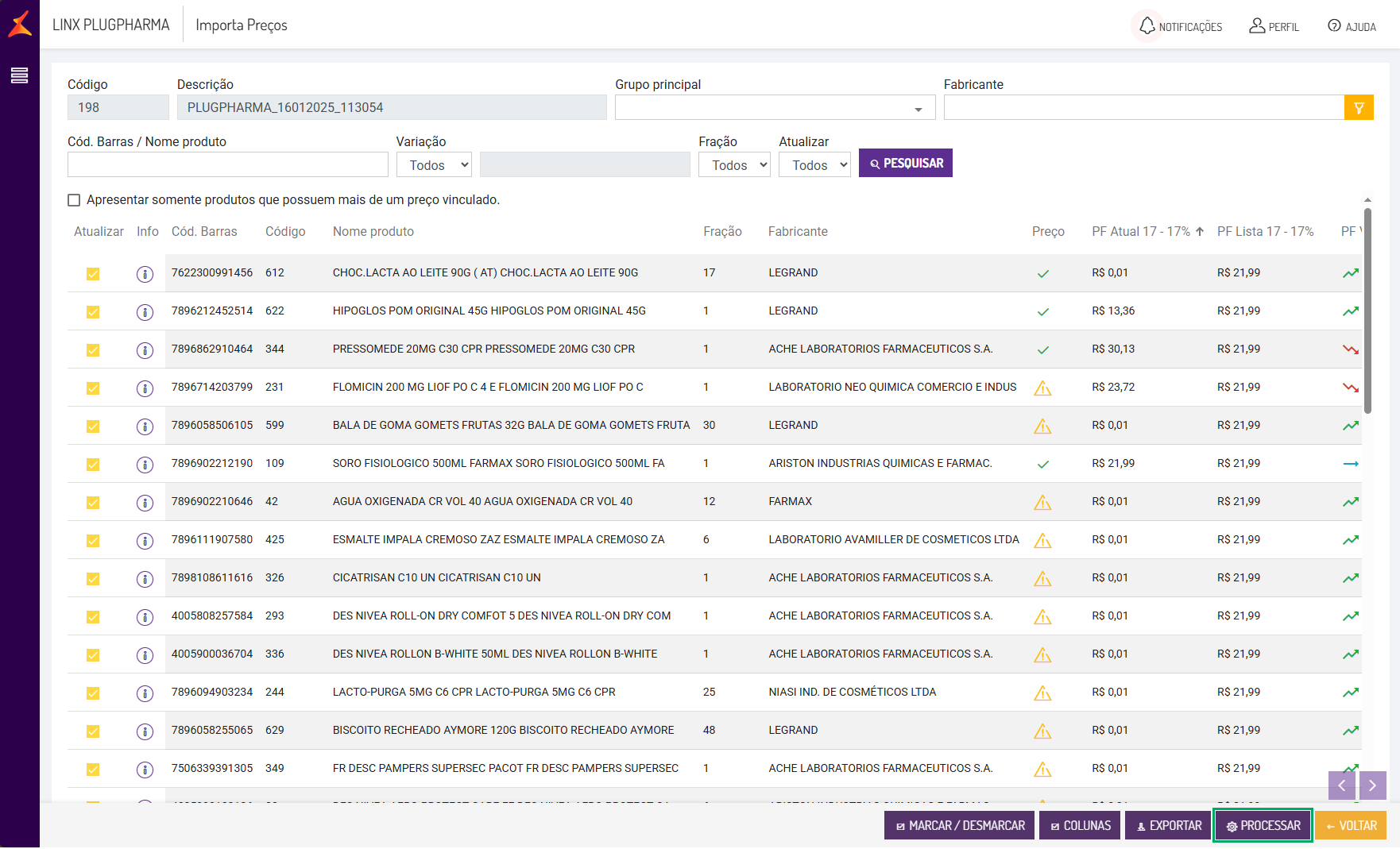Open the Perfil menu
The image size is (1400, 849).
click(1274, 26)
